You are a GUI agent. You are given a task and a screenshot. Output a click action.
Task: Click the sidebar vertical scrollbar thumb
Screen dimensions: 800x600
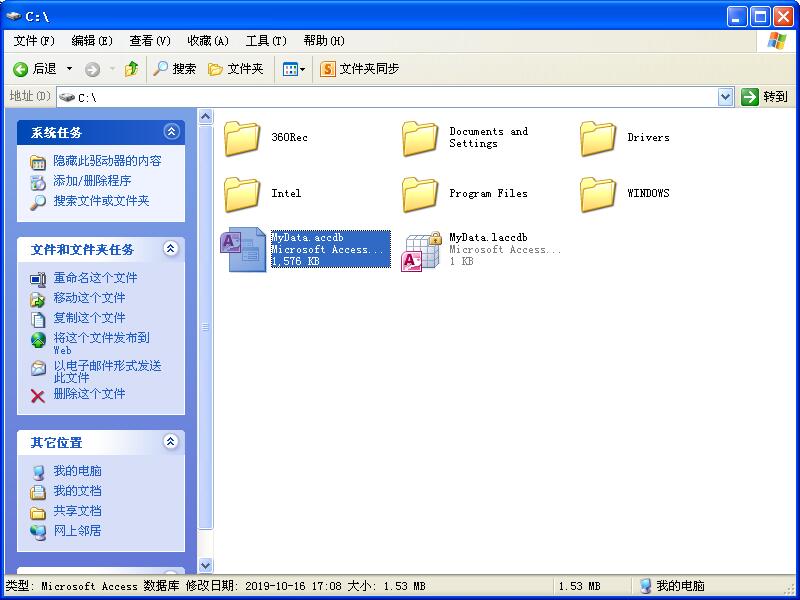tap(205, 327)
